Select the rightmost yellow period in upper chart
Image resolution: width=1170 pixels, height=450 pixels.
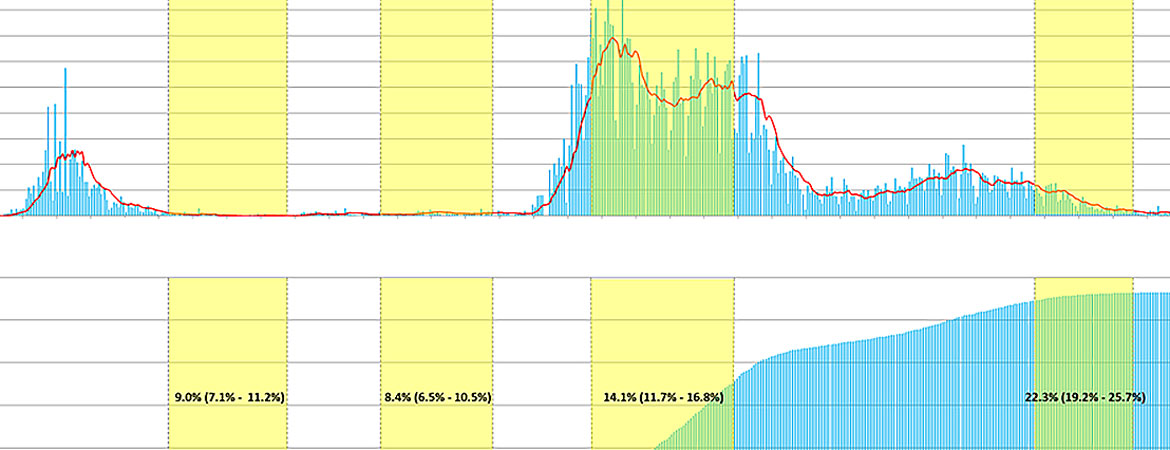pos(1083,100)
